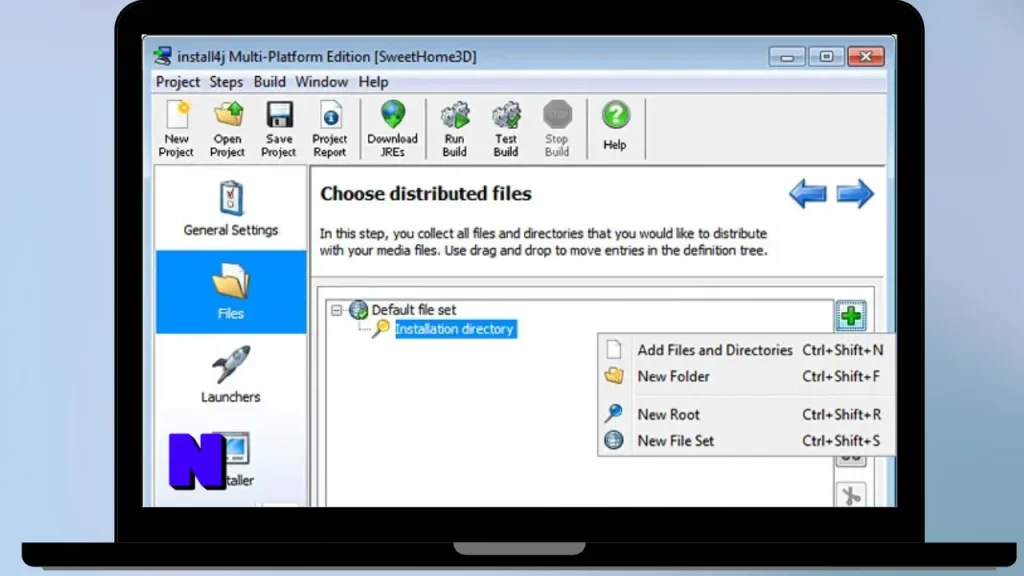
Task: Go to General Settings step
Action: (x=231, y=209)
